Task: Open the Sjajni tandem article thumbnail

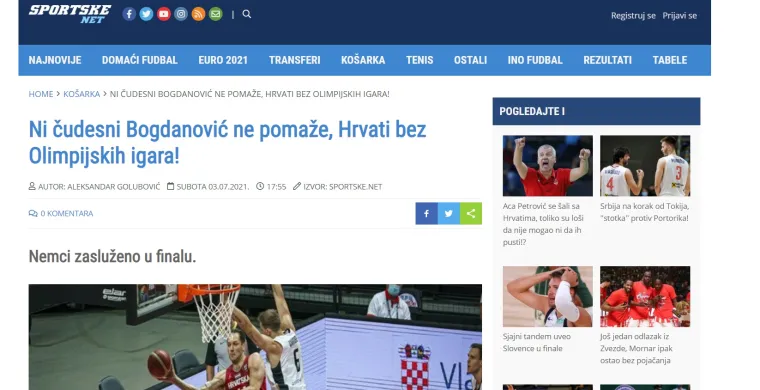Action: pyautogui.click(x=548, y=296)
